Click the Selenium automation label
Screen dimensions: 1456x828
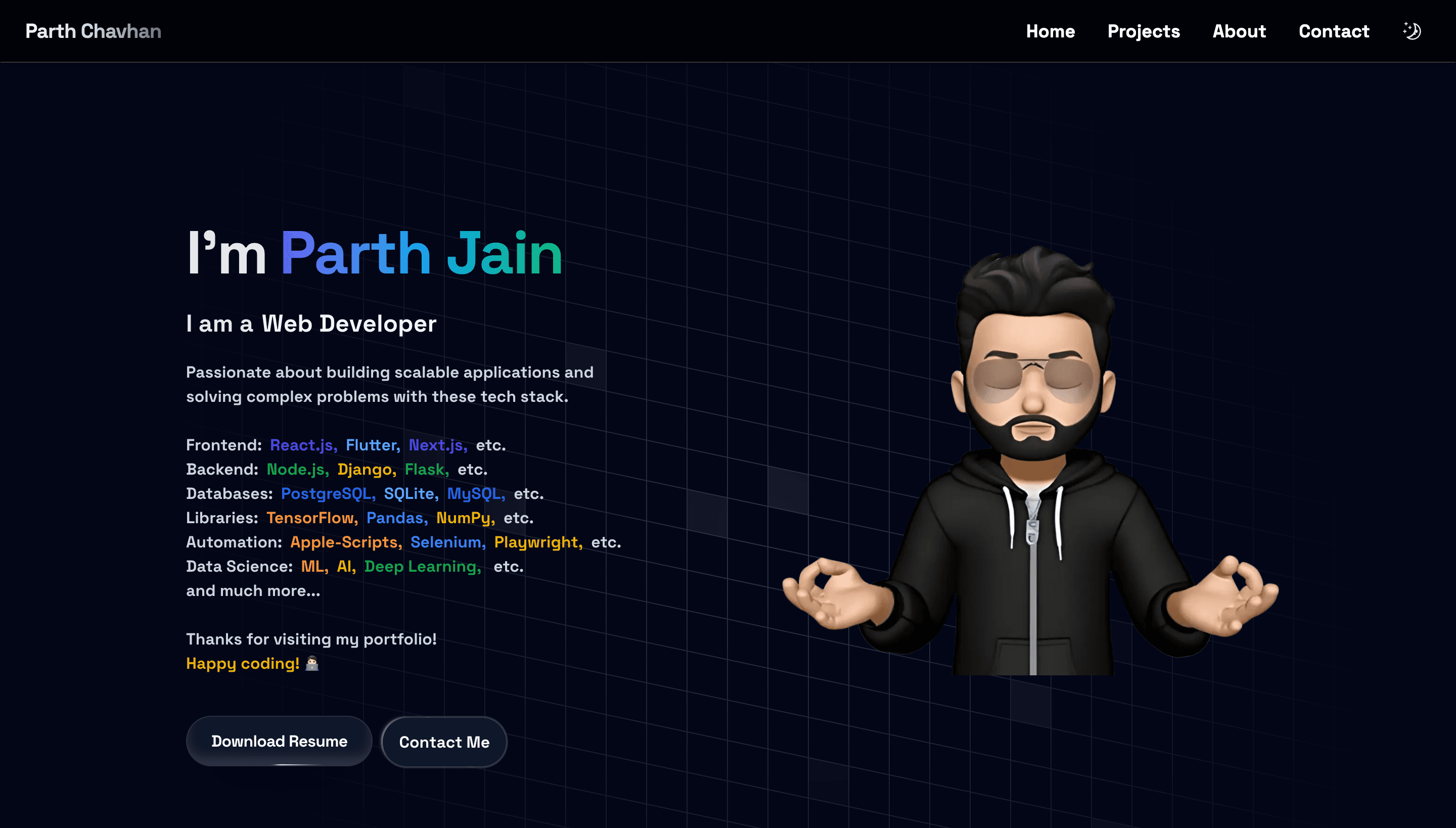pyautogui.click(x=447, y=542)
